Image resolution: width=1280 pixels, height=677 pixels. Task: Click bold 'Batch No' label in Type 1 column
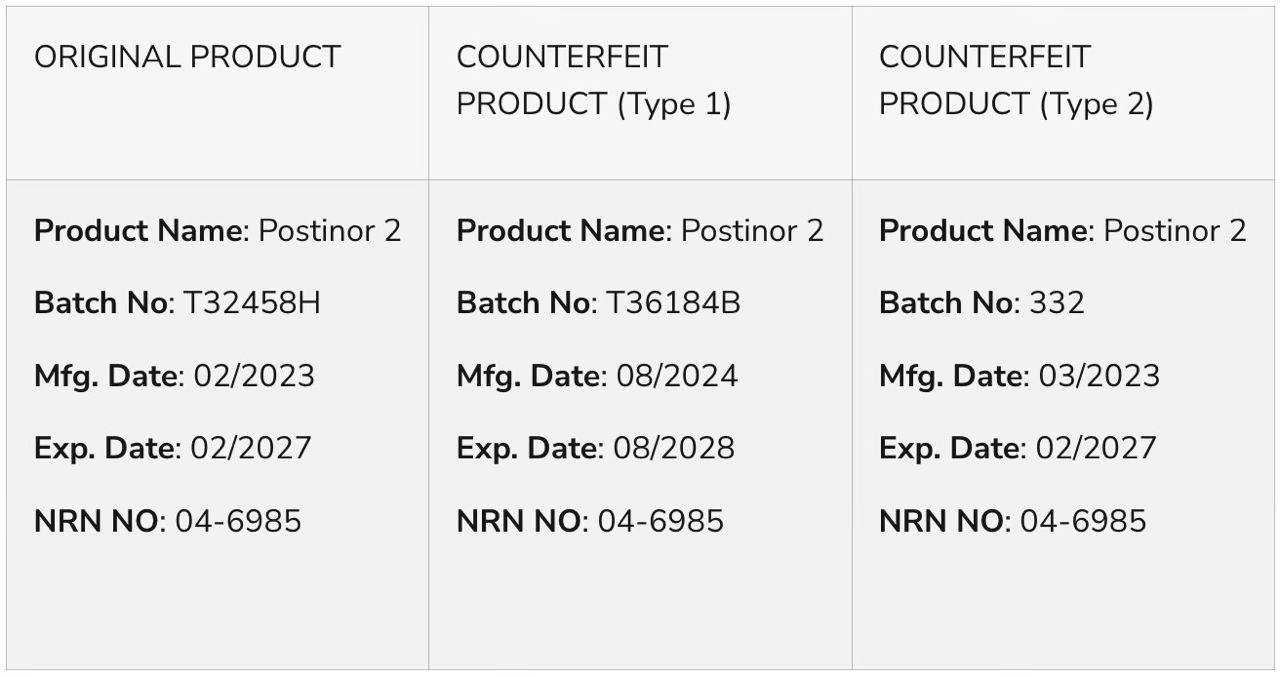pos(523,303)
